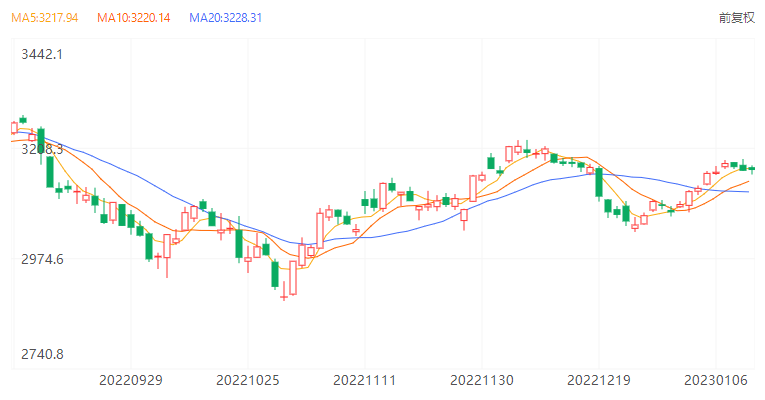Image resolution: width=765 pixels, height=400 pixels.
Task: Click the 3442.1 price axis label
Action: [42, 54]
